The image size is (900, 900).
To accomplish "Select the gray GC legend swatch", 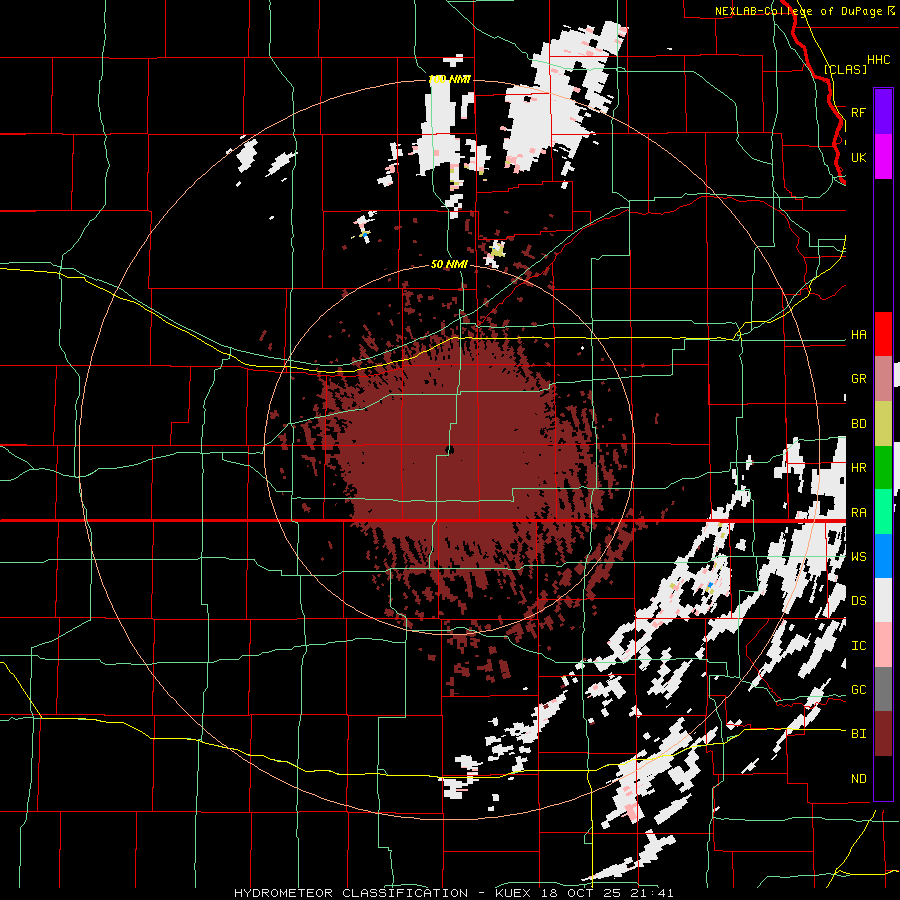I will (x=883, y=689).
